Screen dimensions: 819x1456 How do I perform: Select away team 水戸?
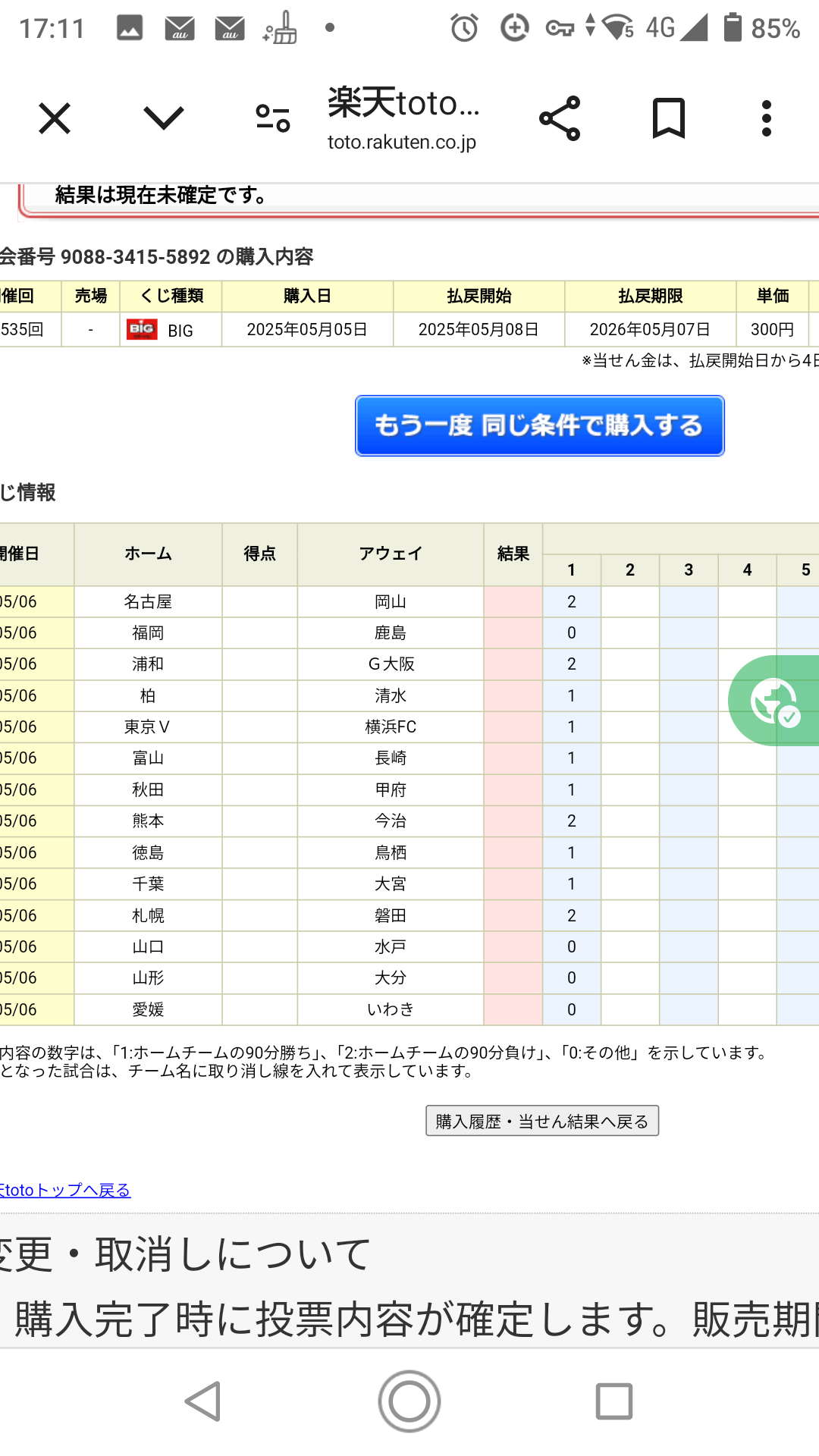pyautogui.click(x=391, y=947)
